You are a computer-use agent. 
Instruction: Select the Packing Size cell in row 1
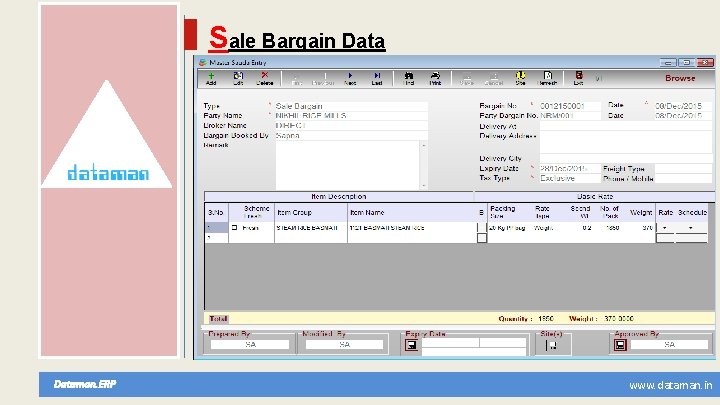click(x=509, y=228)
